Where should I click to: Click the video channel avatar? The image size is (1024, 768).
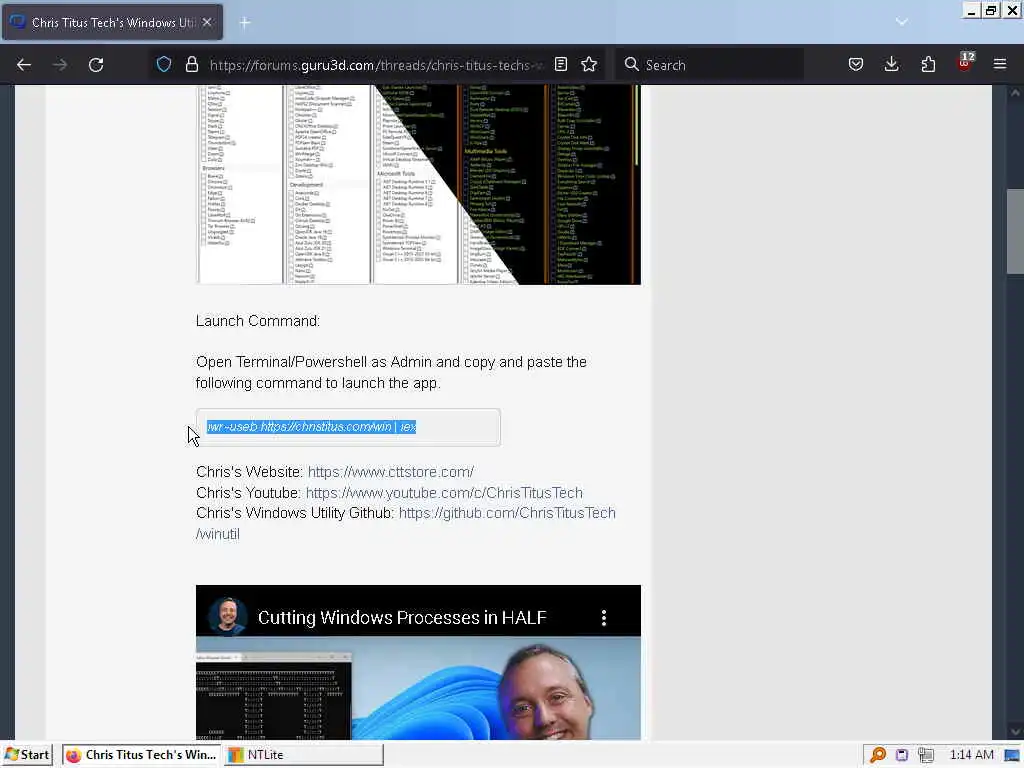click(227, 616)
